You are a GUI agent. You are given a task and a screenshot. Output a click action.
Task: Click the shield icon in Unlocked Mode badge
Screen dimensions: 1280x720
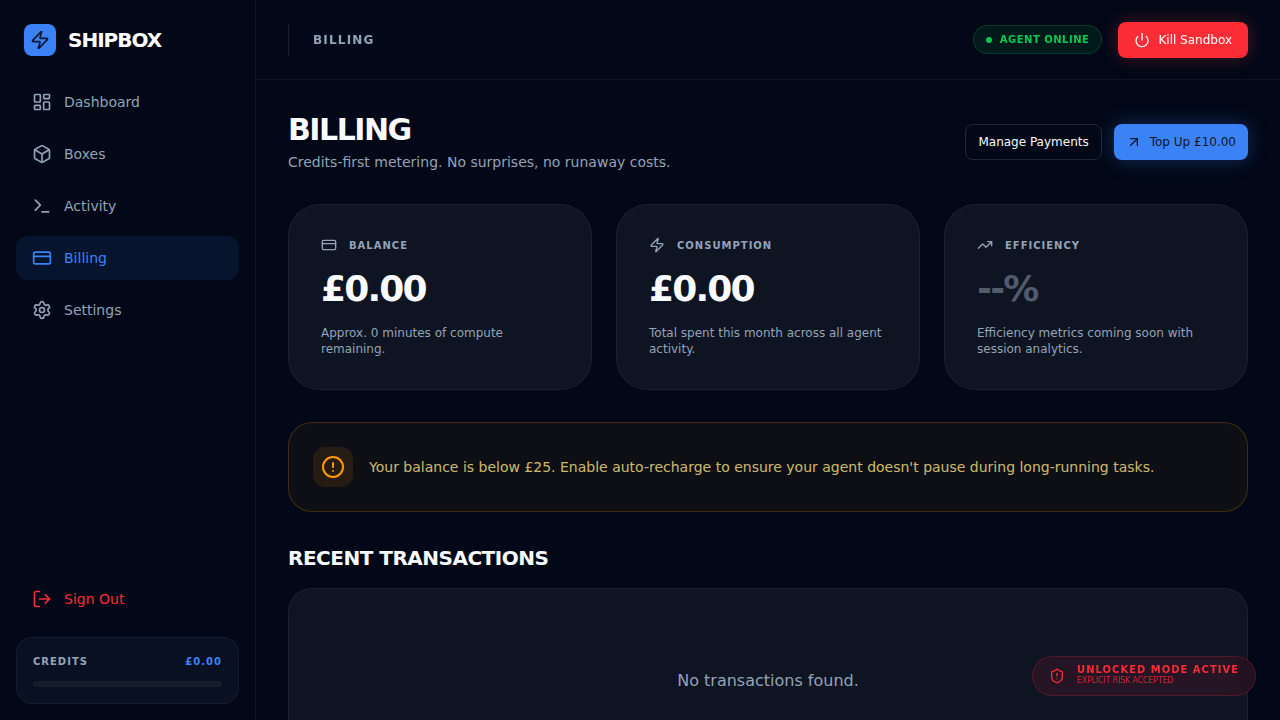(1057, 675)
